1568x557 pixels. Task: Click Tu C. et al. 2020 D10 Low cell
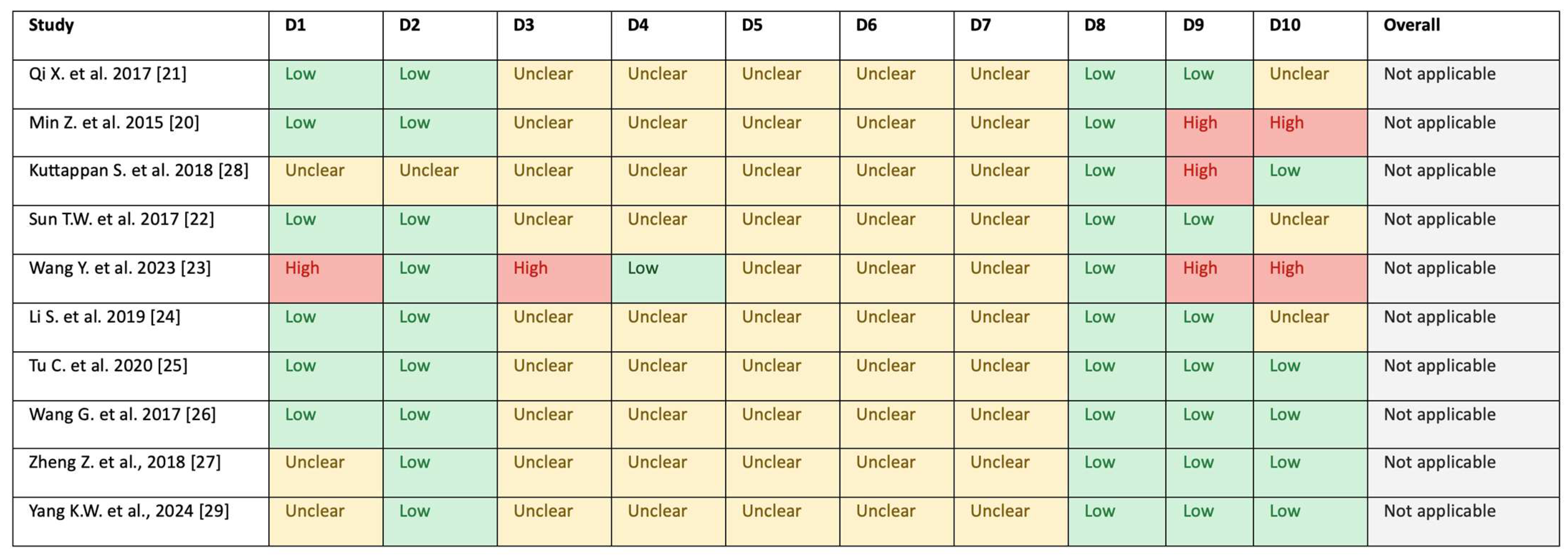[x=1310, y=376]
